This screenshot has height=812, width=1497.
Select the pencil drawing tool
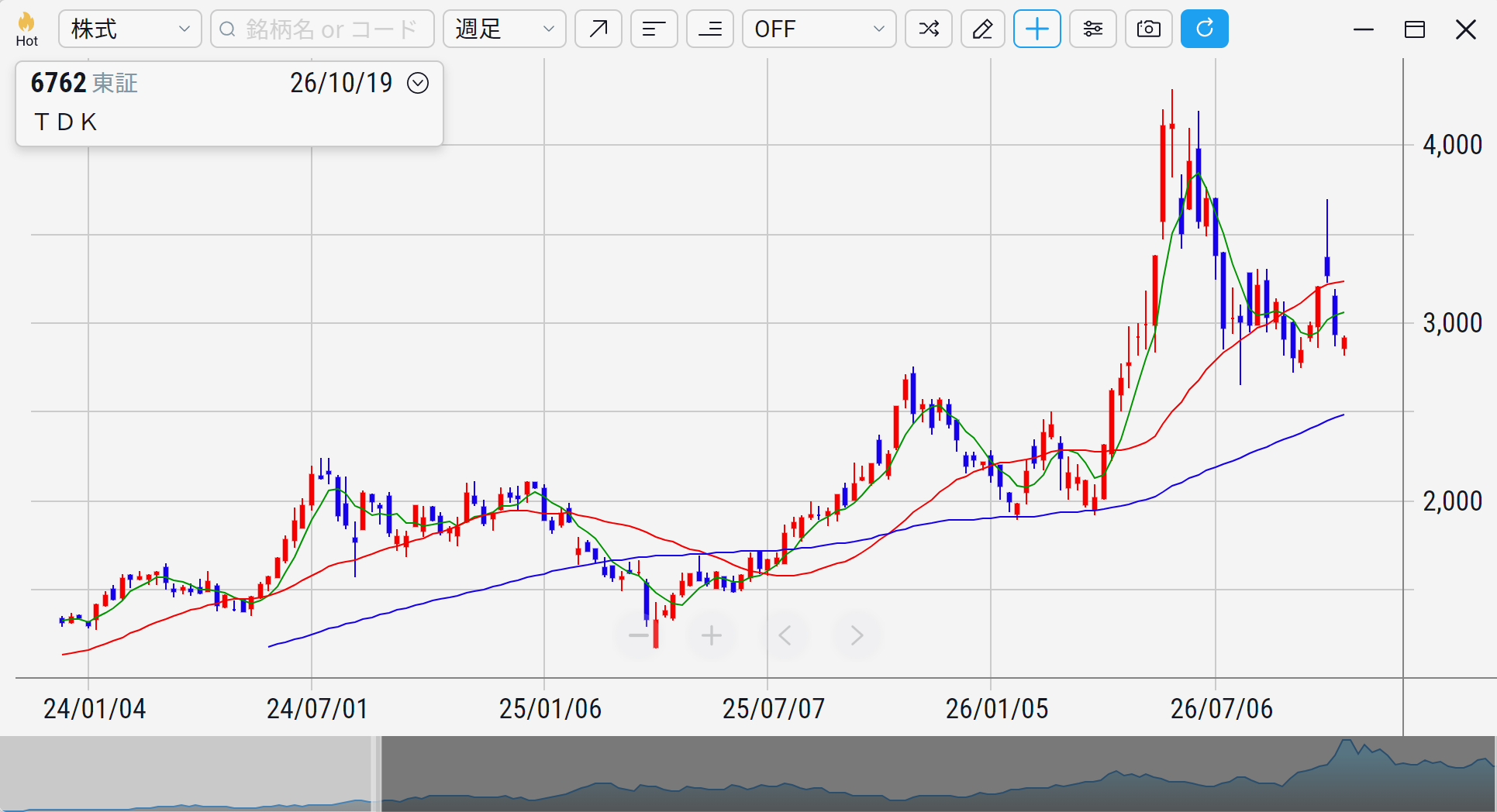point(983,29)
